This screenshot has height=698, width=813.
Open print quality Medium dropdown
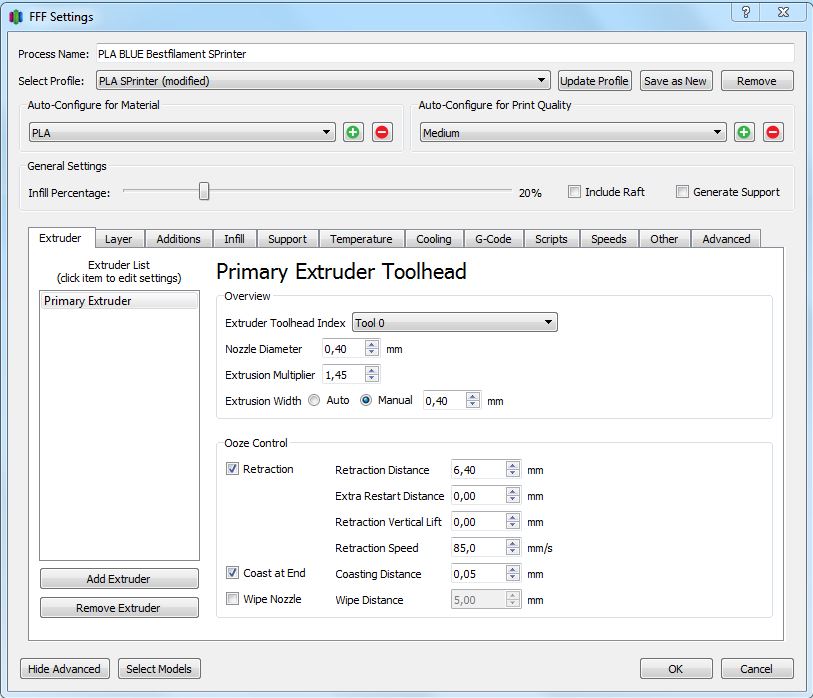573,132
